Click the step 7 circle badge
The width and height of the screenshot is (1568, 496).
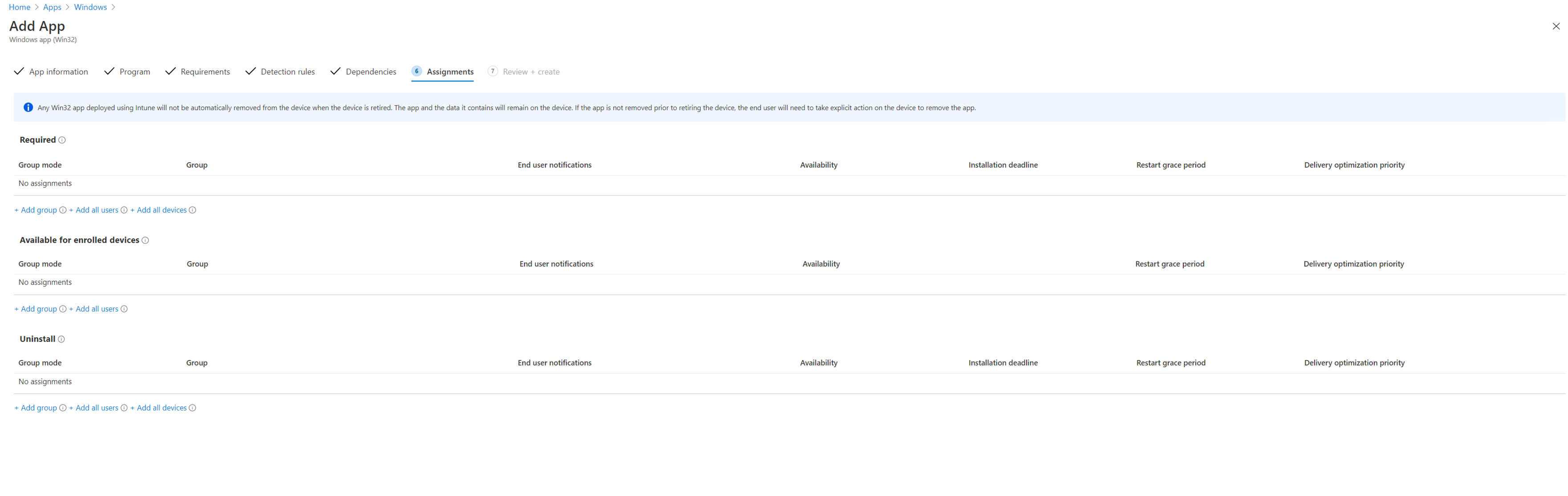pos(493,71)
